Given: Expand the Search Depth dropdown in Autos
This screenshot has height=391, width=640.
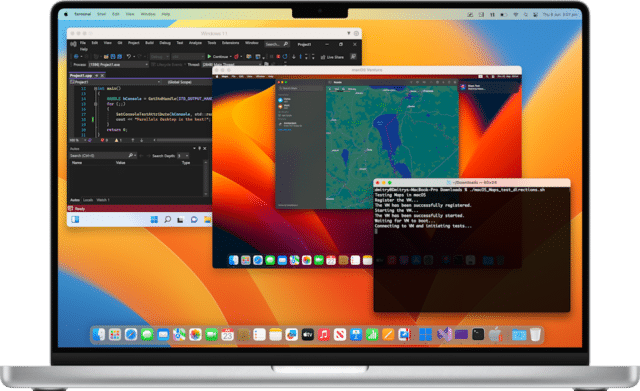Looking at the screenshot, I should click(x=183, y=156).
